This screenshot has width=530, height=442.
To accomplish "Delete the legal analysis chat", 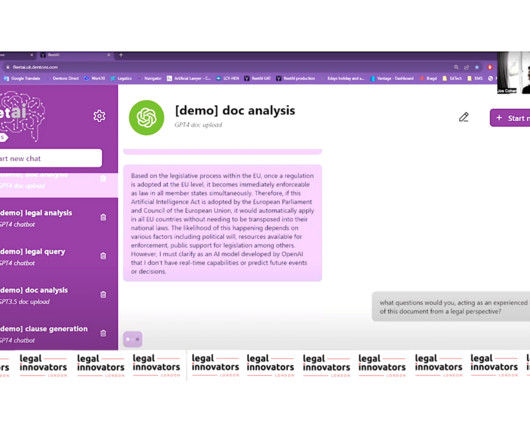I will [103, 217].
